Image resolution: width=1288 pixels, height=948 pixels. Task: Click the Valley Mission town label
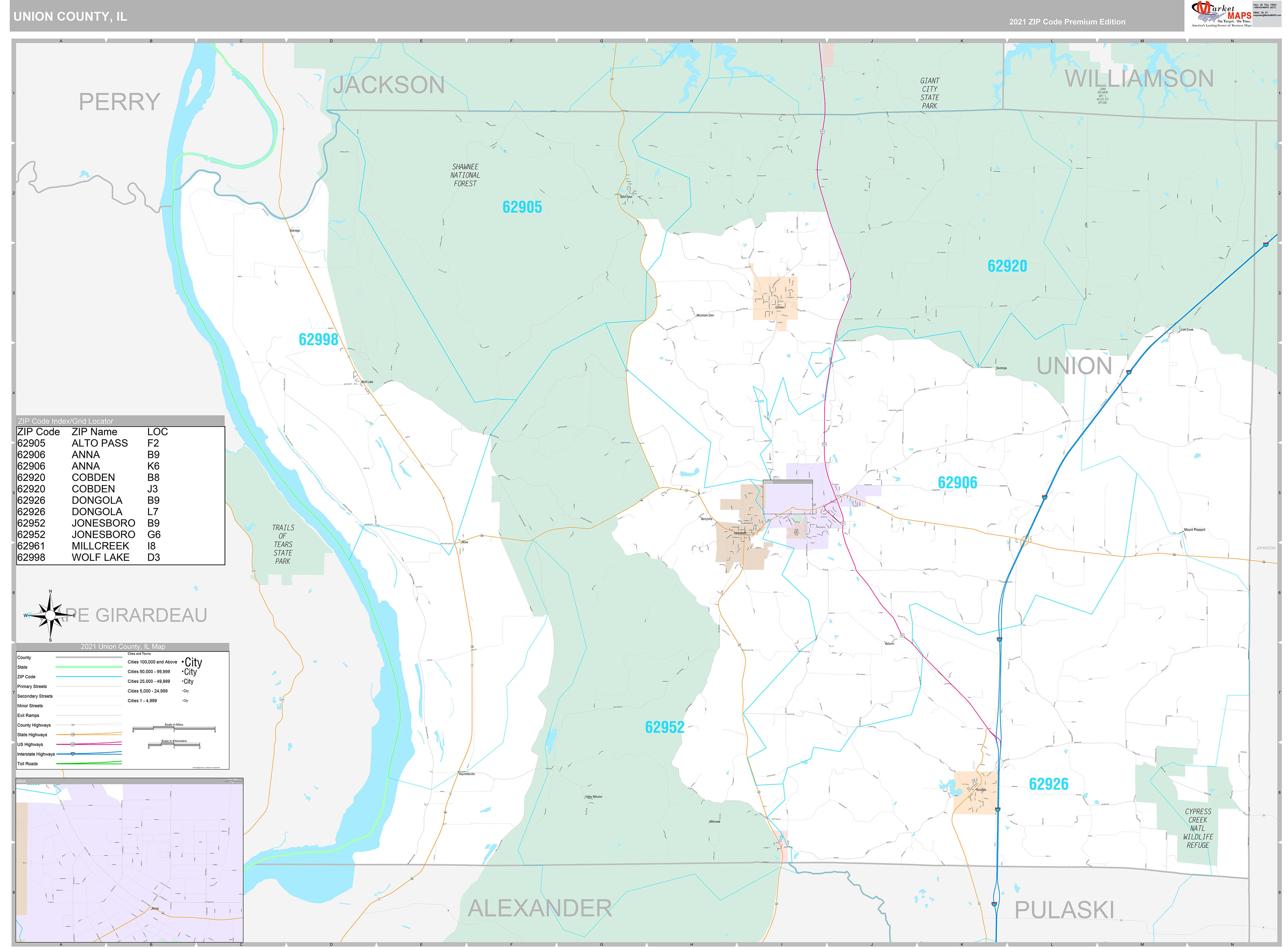point(593,797)
